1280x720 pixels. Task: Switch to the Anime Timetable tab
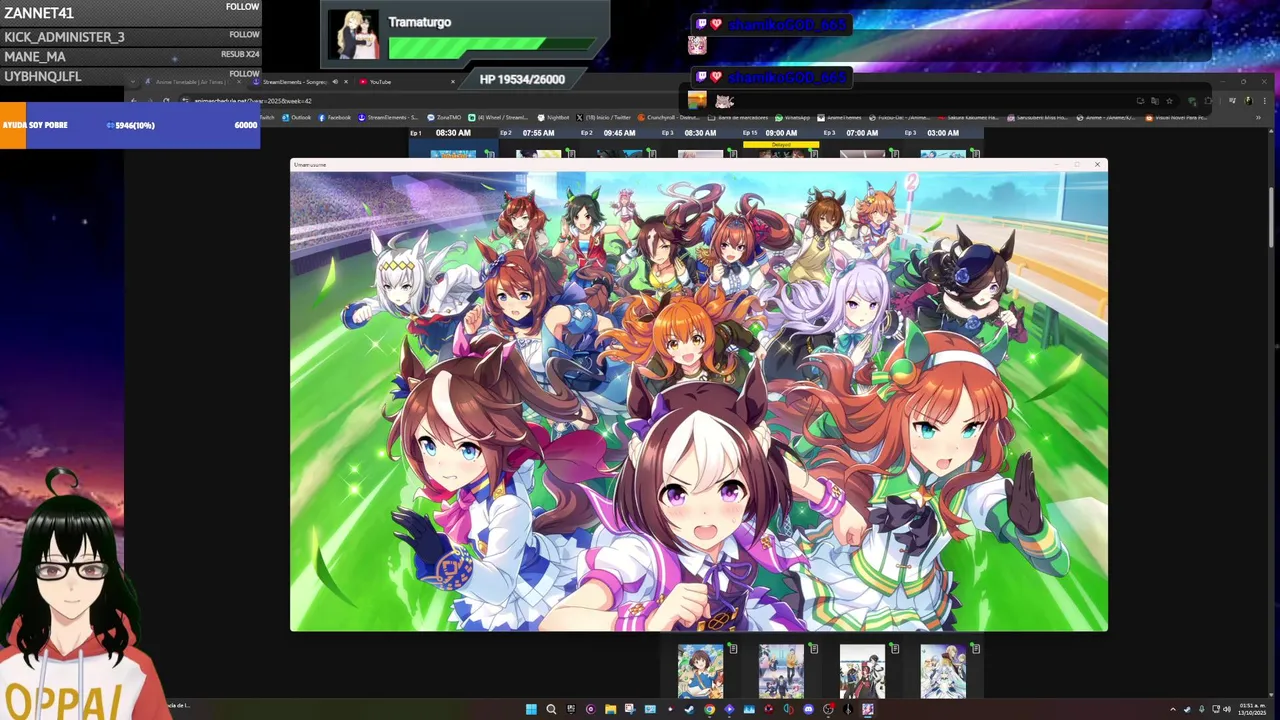[190, 82]
